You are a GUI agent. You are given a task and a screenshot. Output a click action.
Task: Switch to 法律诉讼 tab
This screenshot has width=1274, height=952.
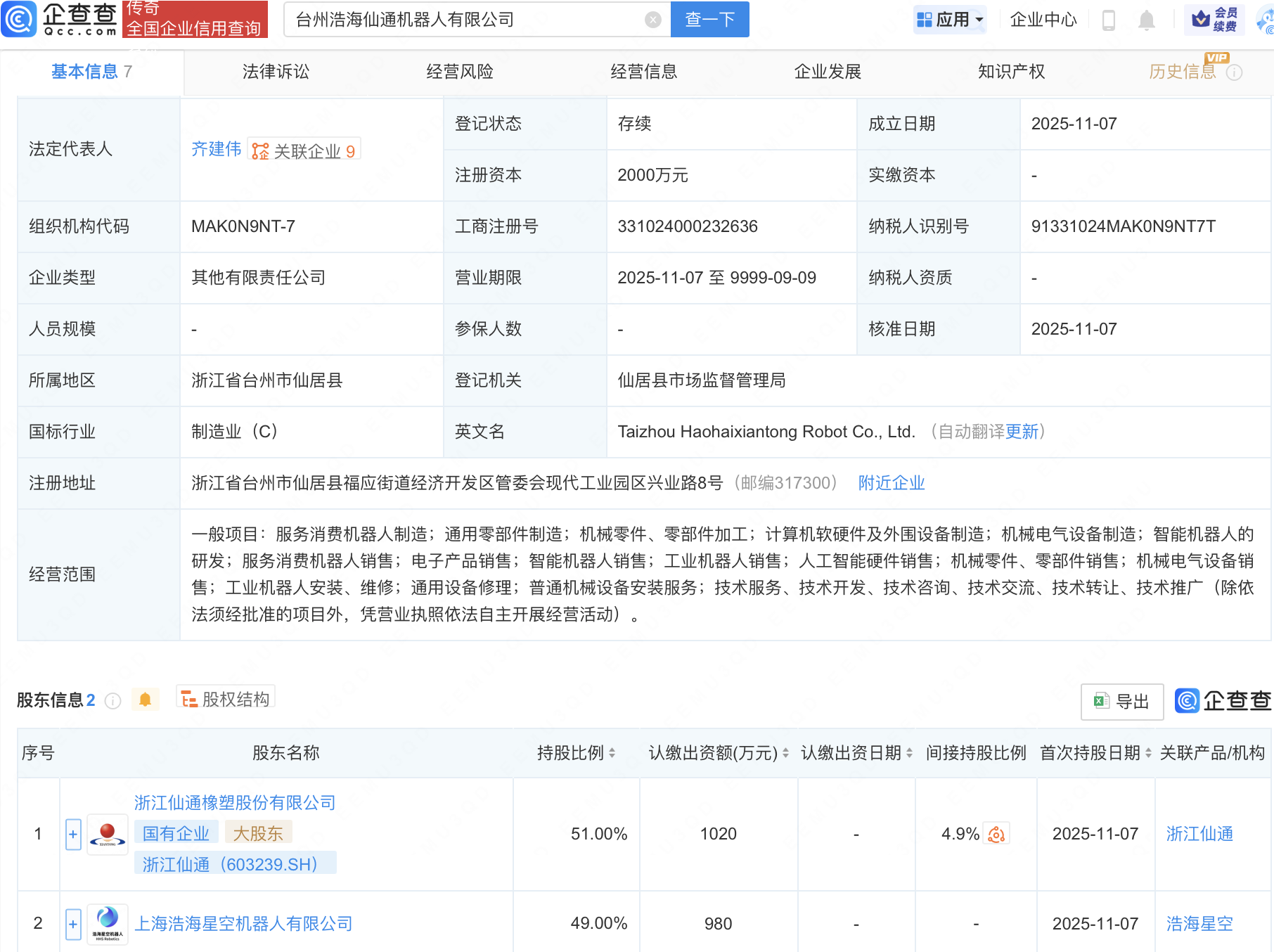276,72
